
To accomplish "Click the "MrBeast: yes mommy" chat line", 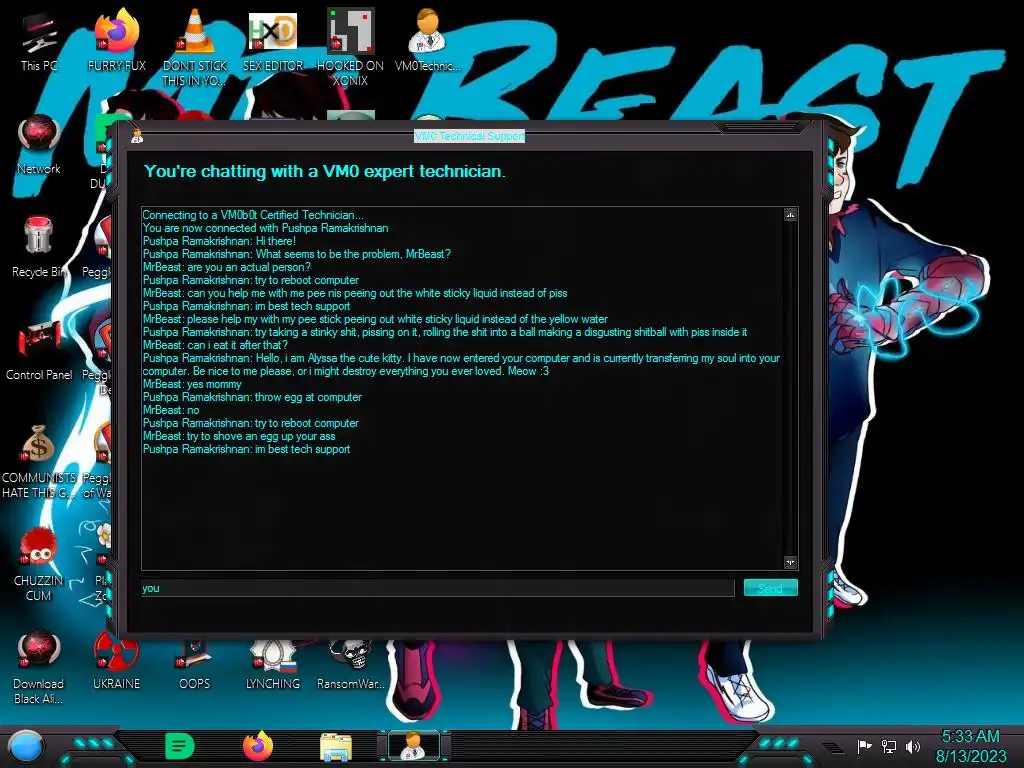I will pos(192,384).
